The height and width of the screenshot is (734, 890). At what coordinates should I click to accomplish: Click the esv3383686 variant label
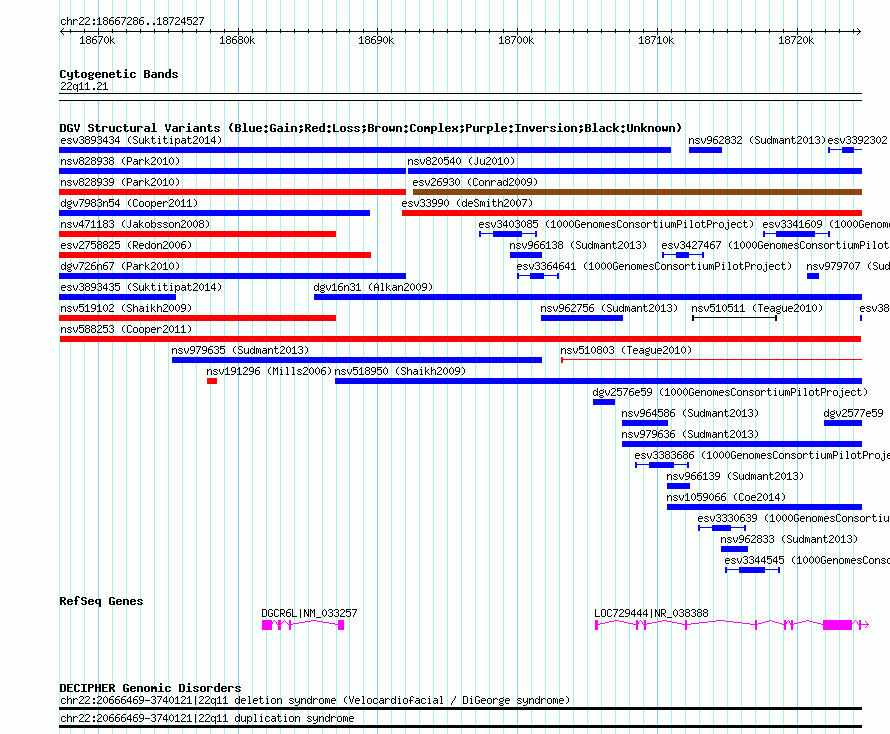(x=762, y=455)
